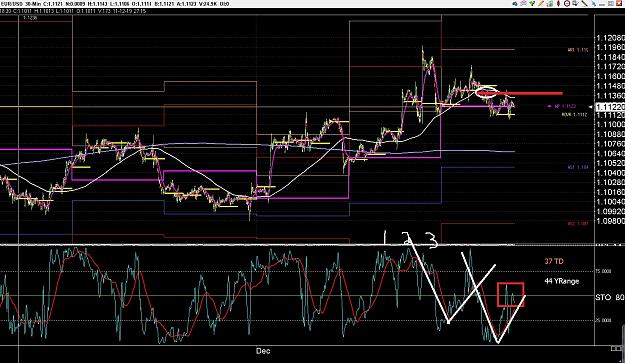Click the 1.1100 price axis label

point(610,125)
